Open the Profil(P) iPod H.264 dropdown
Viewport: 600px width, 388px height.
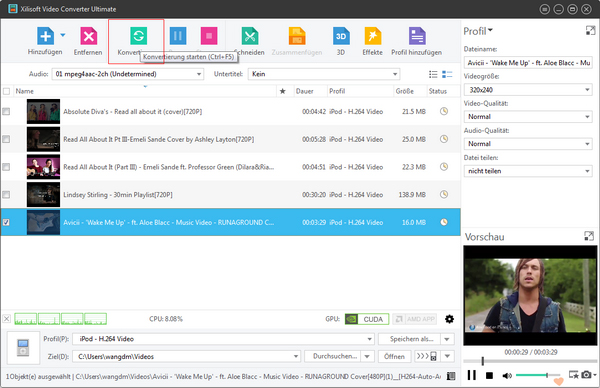[x=223, y=339]
